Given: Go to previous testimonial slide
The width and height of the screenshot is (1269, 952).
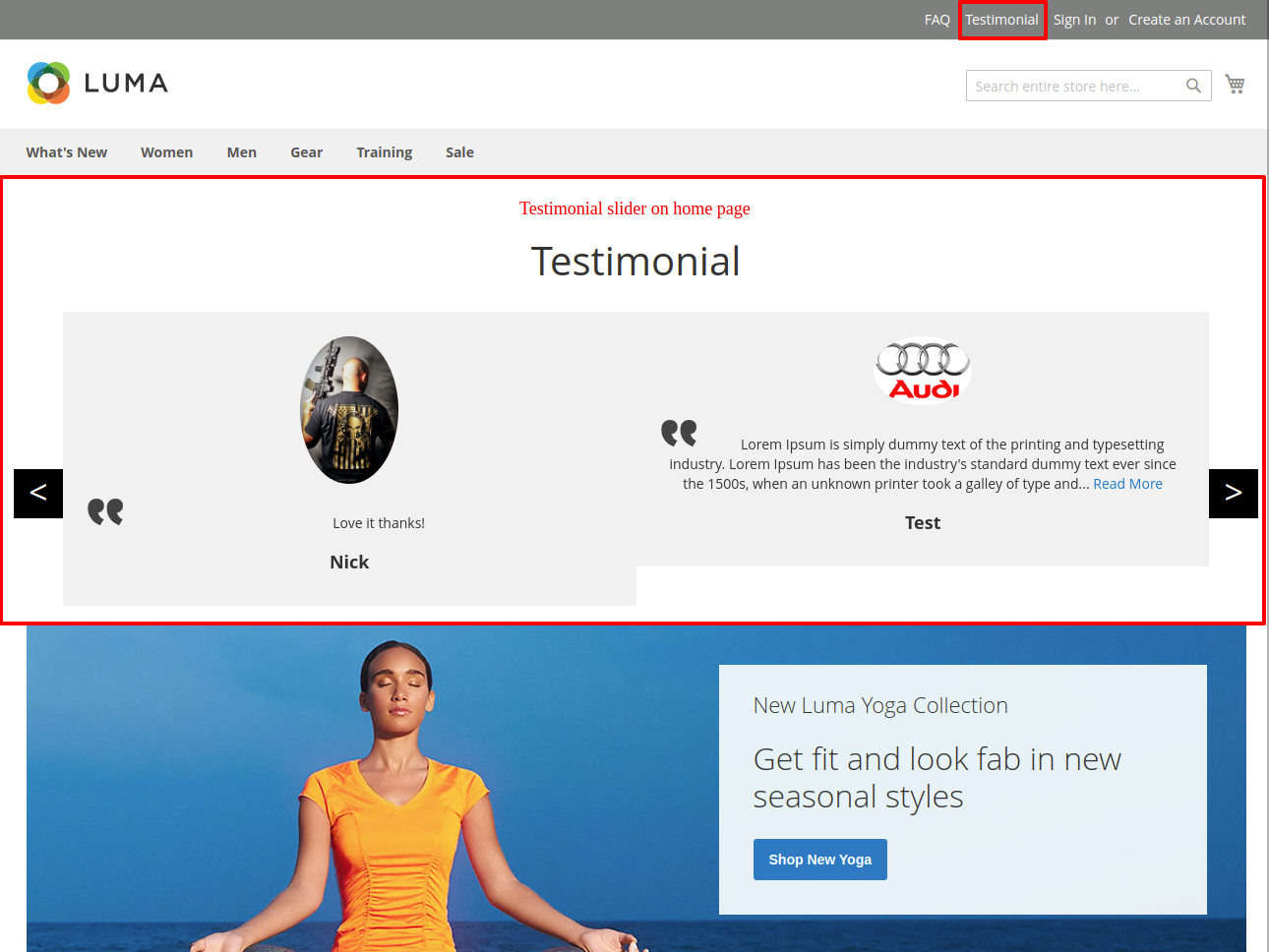Looking at the screenshot, I should click(38, 494).
